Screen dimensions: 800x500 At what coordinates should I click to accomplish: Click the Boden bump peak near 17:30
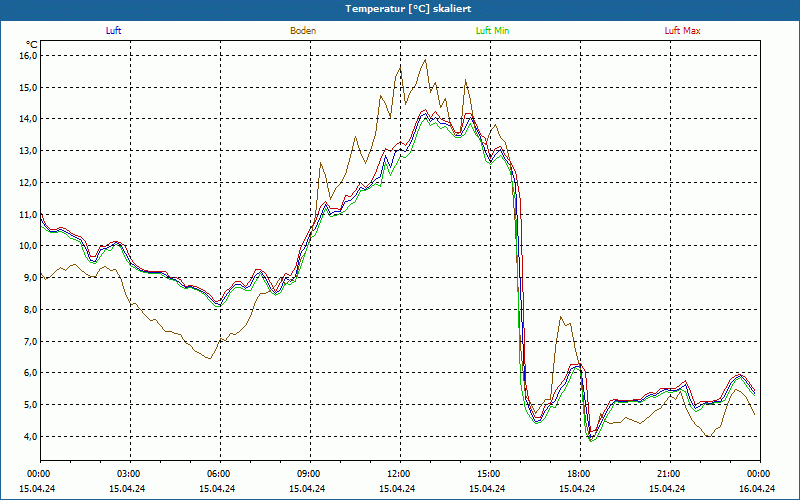(561, 317)
